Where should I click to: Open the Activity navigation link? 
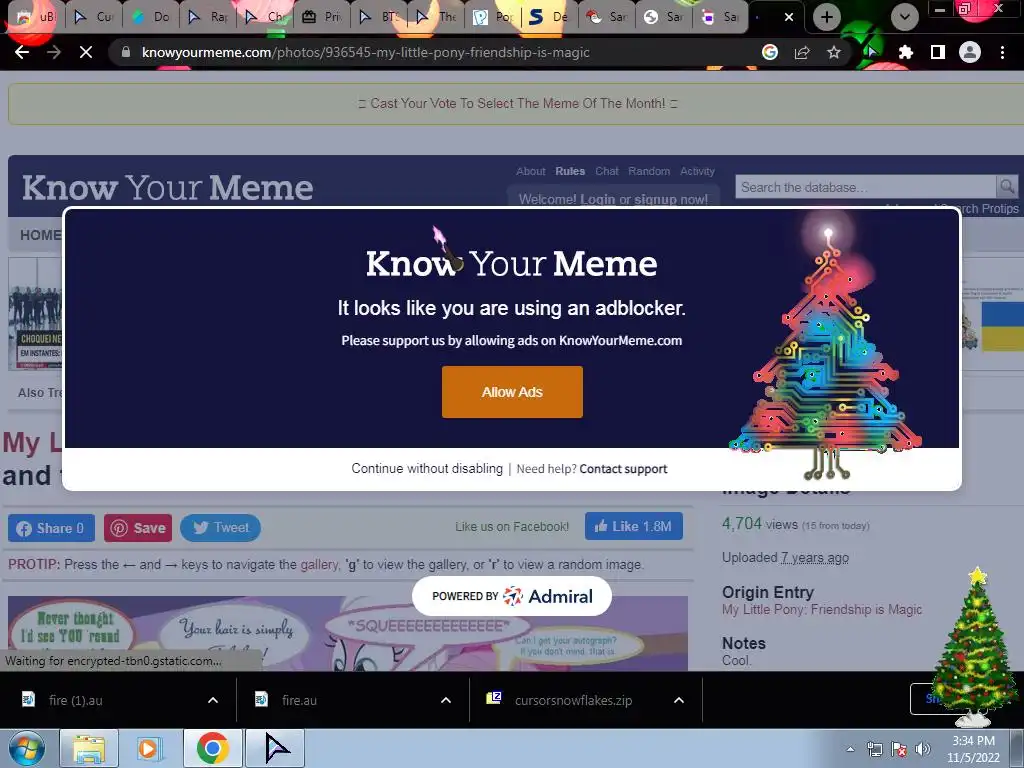click(x=697, y=171)
